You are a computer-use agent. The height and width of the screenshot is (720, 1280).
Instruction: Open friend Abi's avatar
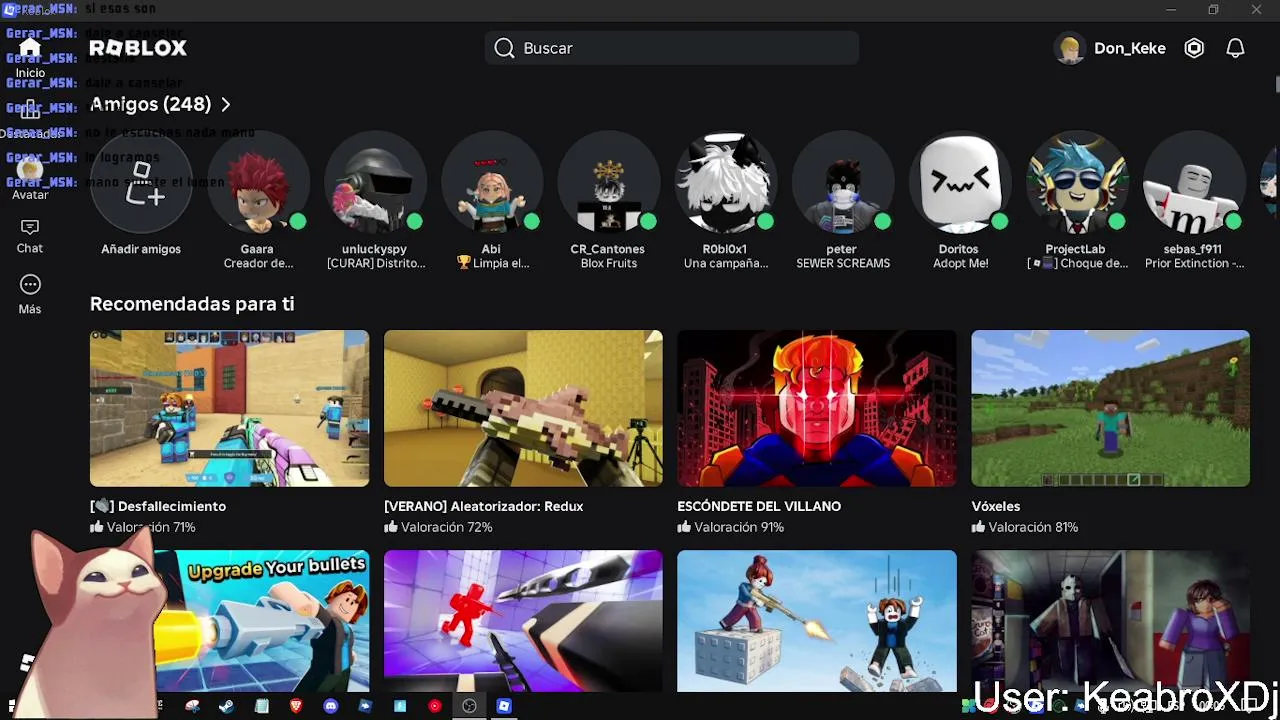point(492,184)
